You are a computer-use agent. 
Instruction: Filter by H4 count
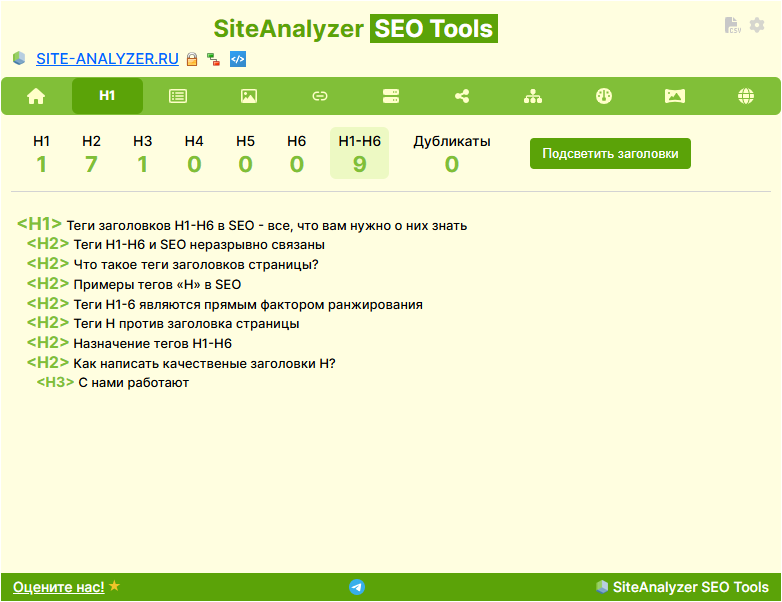194,154
